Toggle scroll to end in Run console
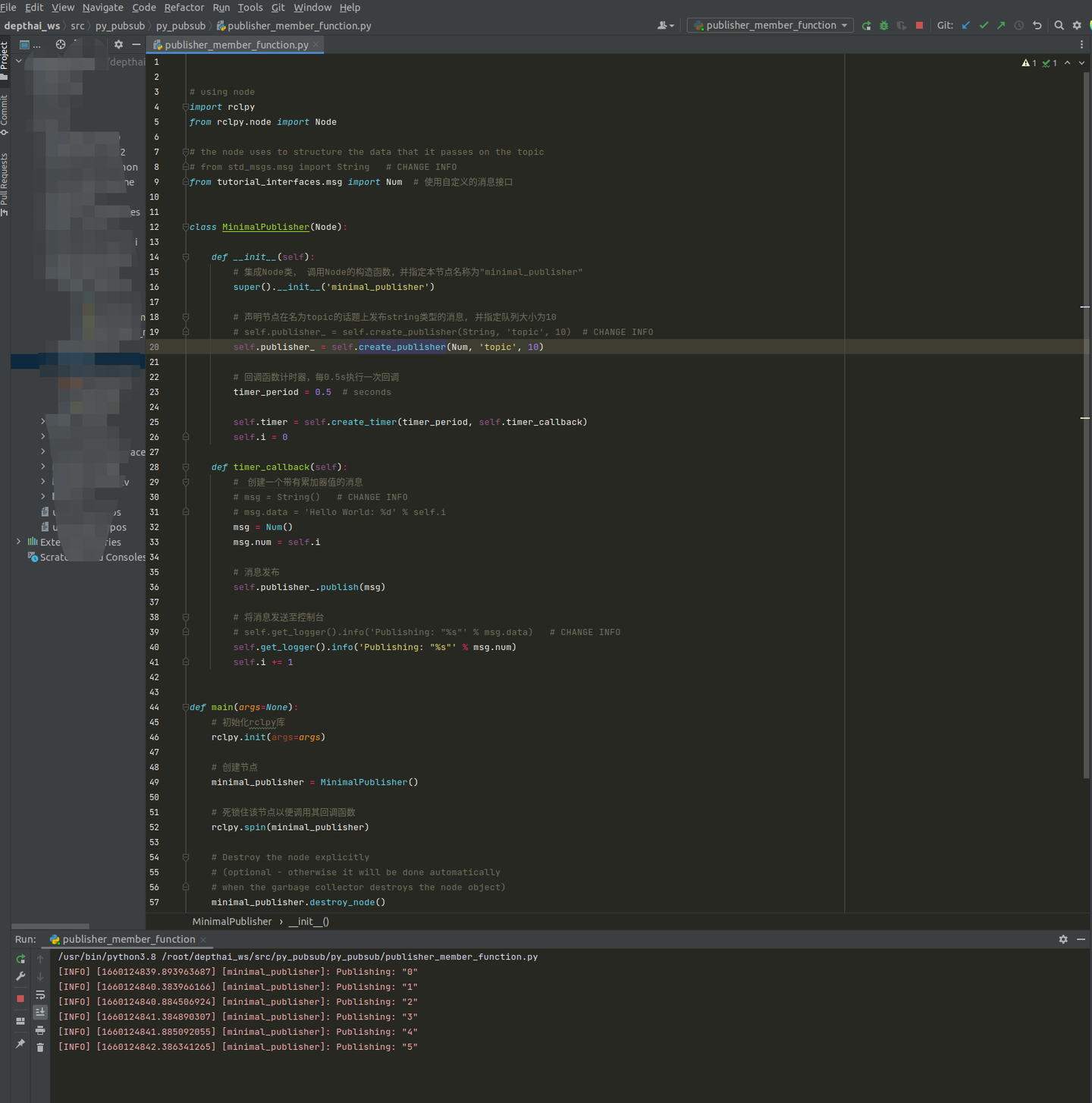 point(40,1013)
